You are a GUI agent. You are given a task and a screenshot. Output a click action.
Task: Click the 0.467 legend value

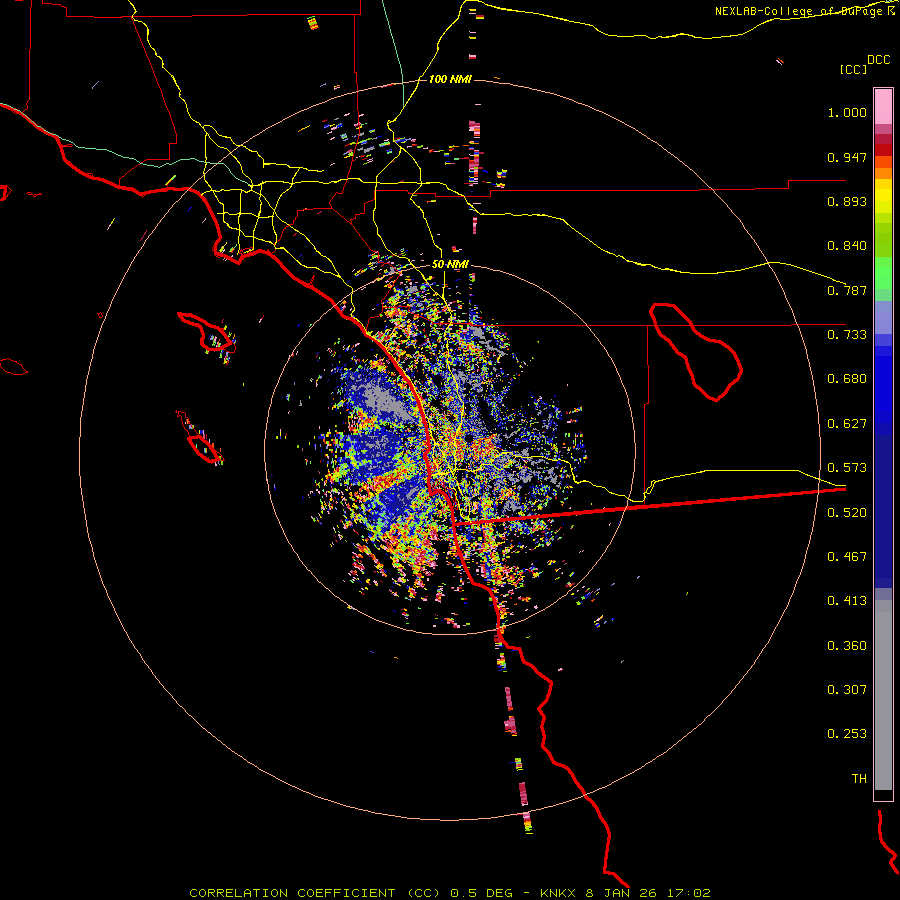click(x=847, y=557)
